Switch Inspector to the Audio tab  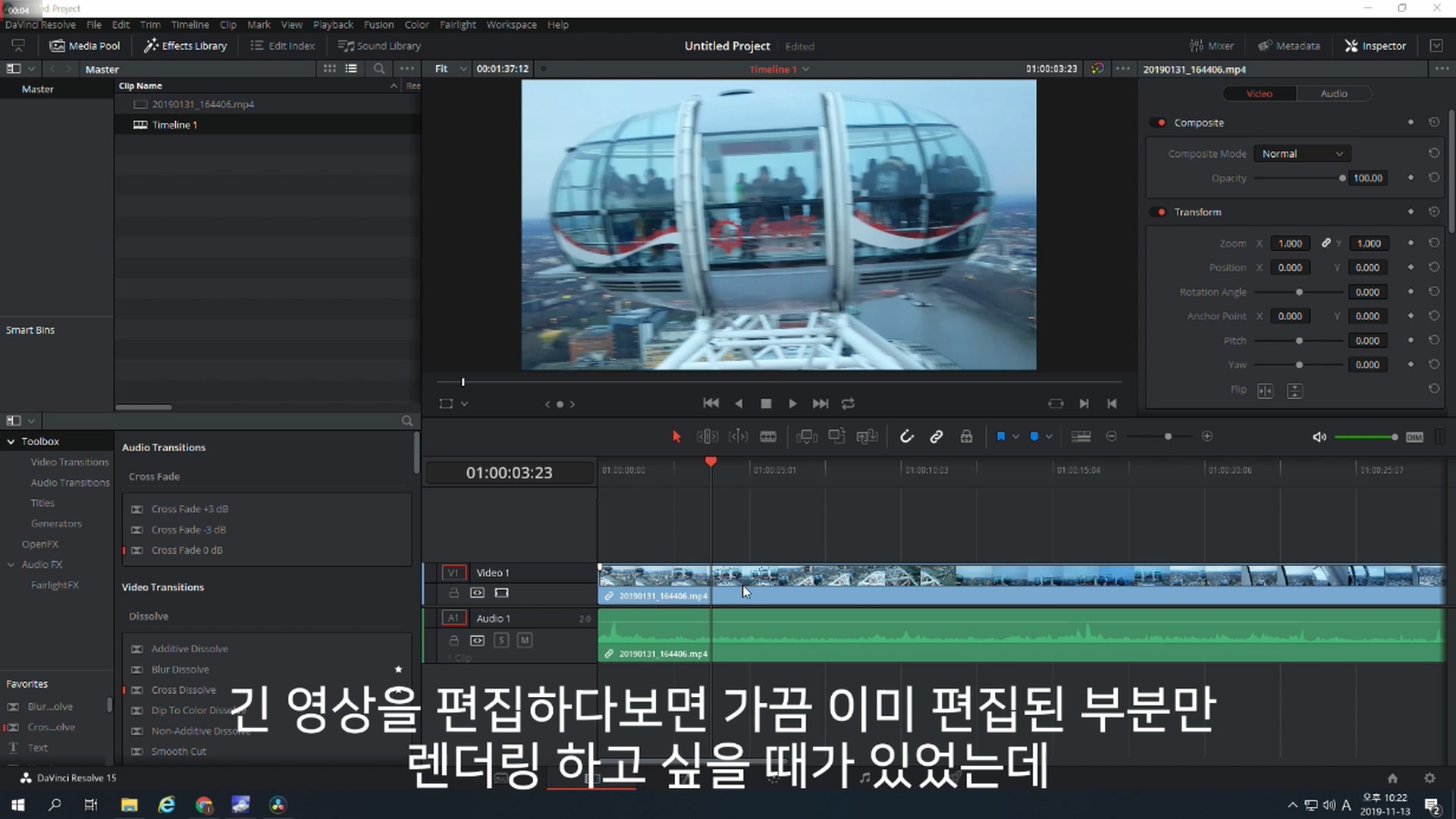(x=1333, y=94)
